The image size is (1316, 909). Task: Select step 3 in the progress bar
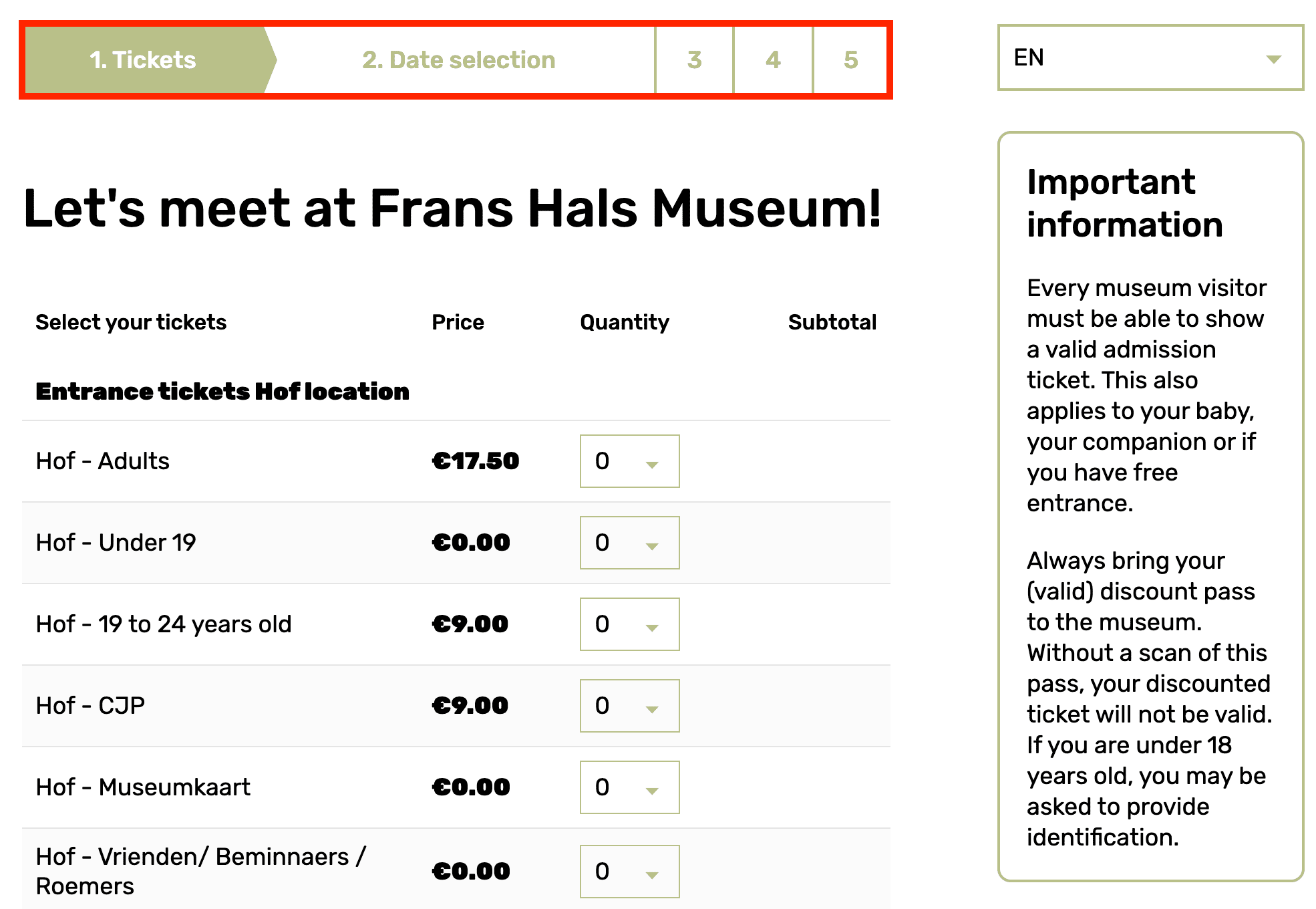click(x=694, y=59)
